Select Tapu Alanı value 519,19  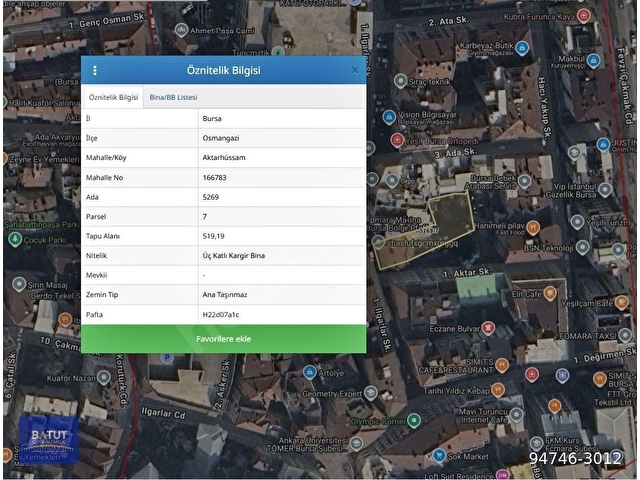pyautogui.click(x=213, y=236)
